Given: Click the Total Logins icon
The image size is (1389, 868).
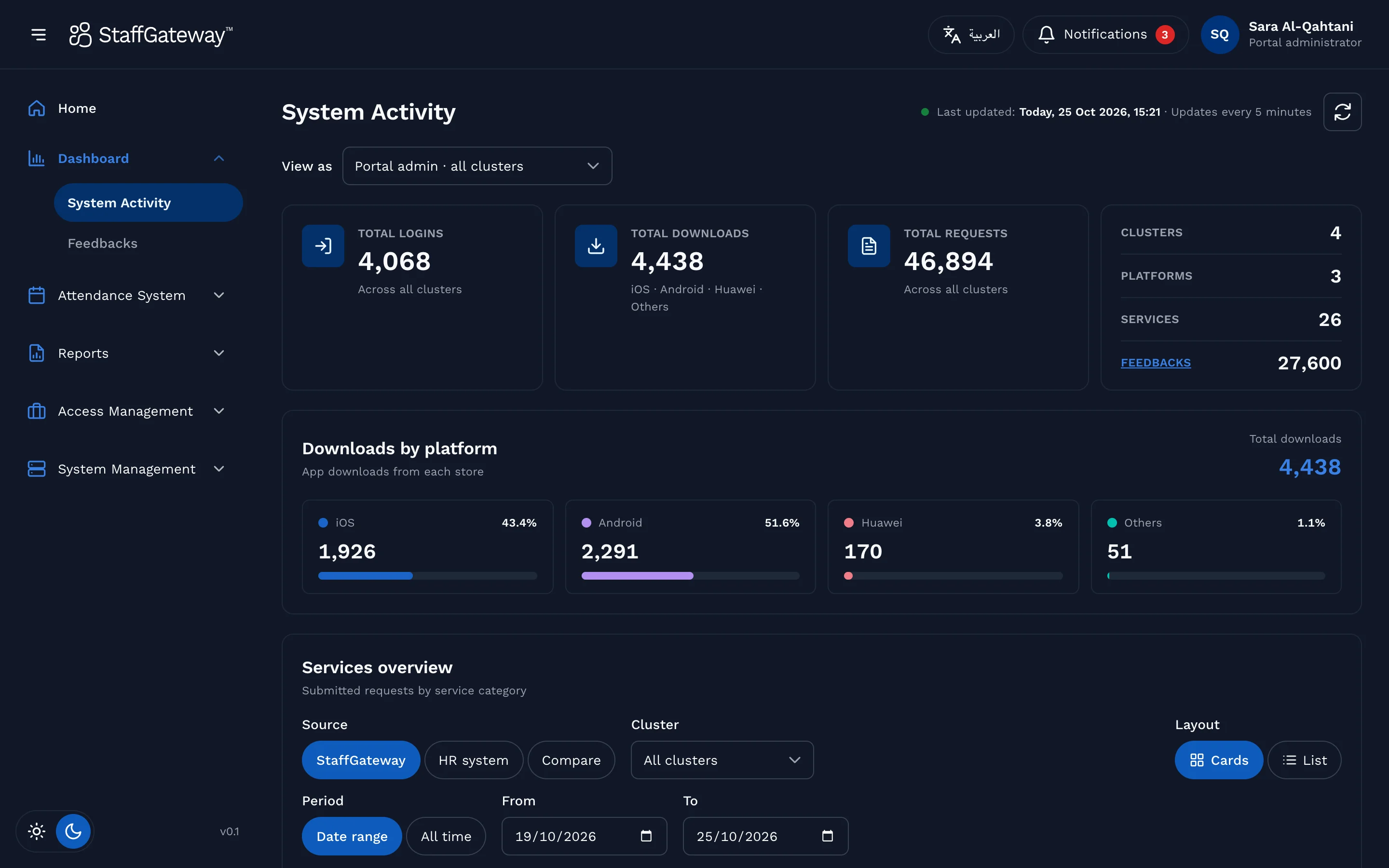Looking at the screenshot, I should pyautogui.click(x=323, y=246).
